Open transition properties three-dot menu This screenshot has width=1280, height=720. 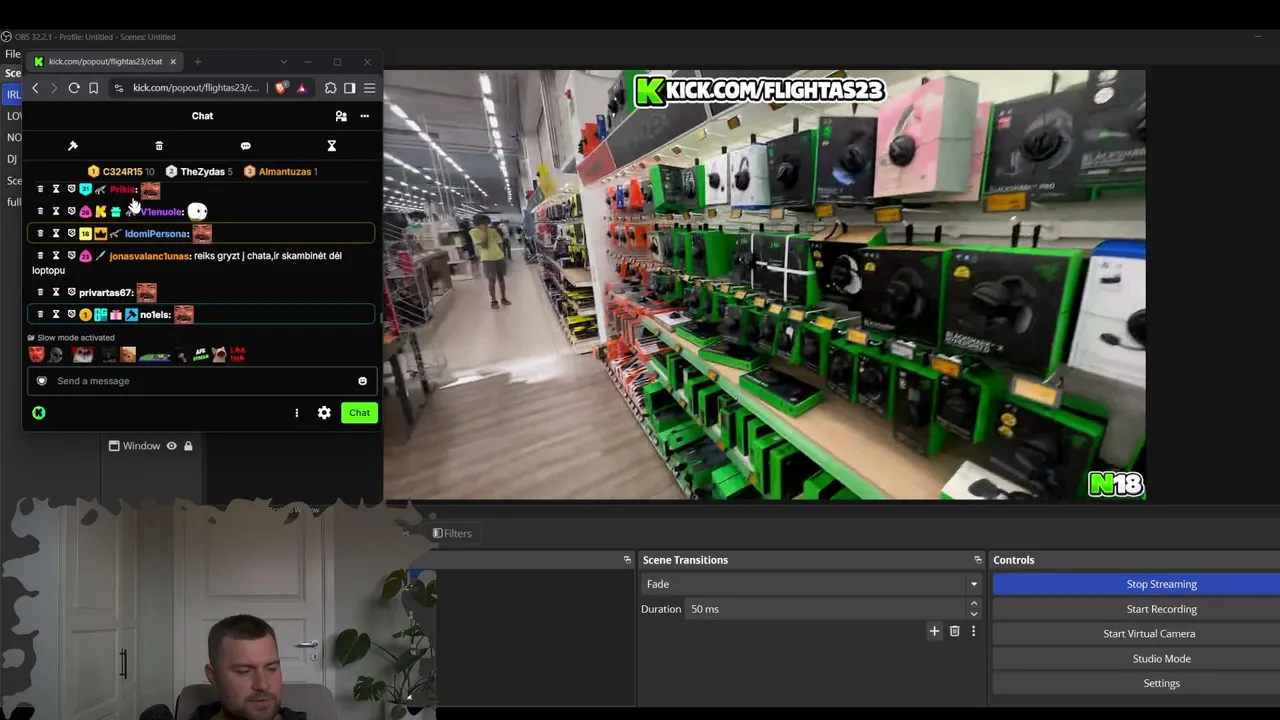[973, 631]
